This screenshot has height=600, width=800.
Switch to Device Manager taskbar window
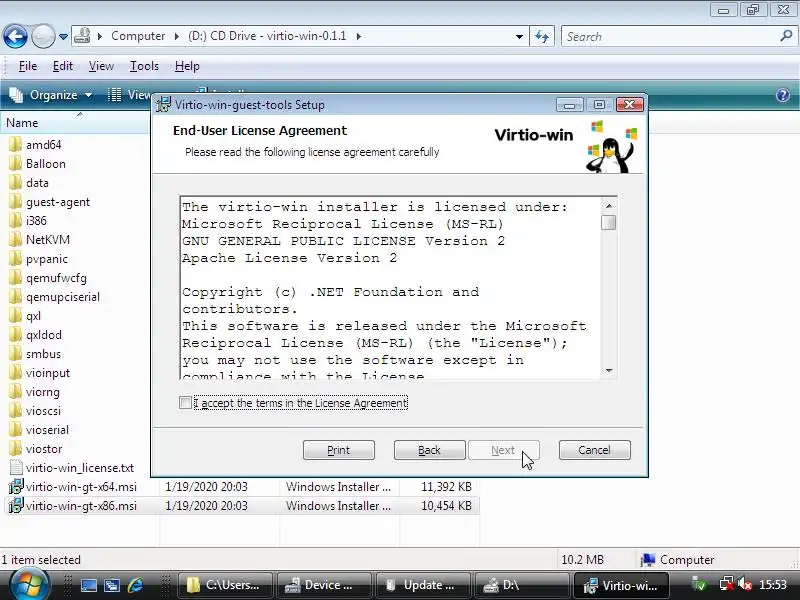[x=323, y=585]
